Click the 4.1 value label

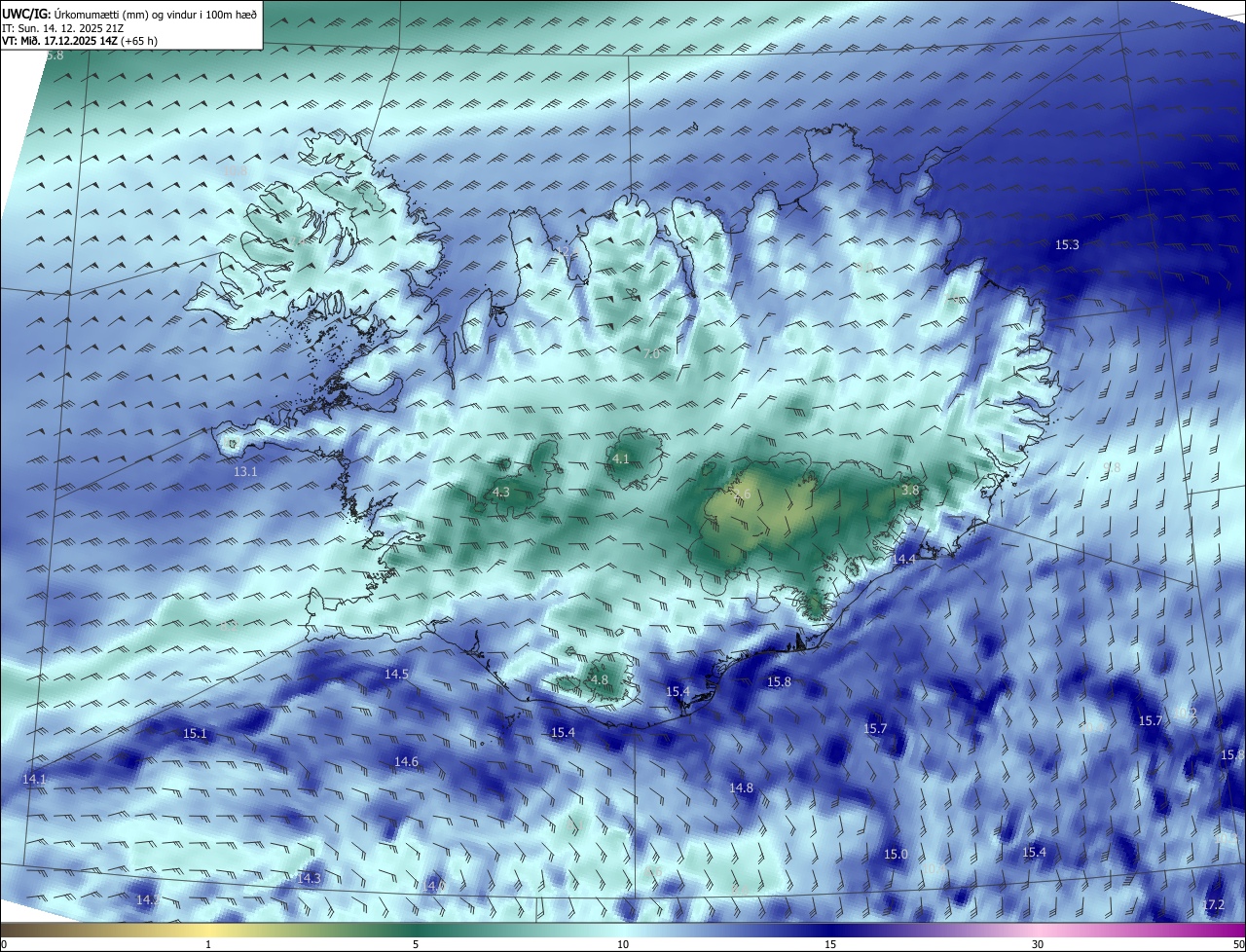click(620, 458)
